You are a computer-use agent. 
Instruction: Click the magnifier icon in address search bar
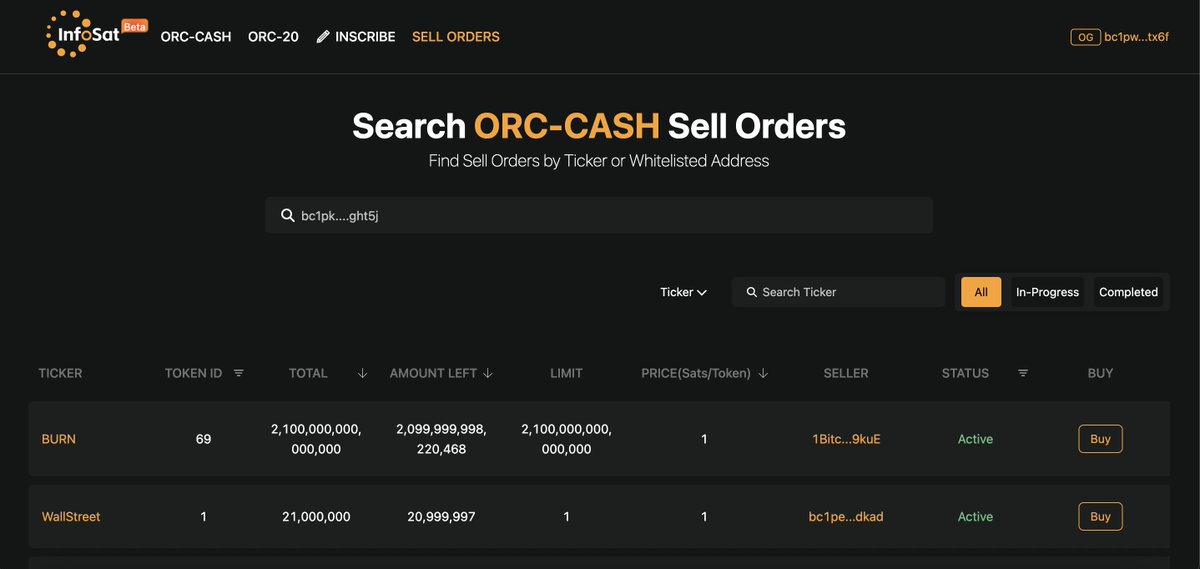point(287,215)
